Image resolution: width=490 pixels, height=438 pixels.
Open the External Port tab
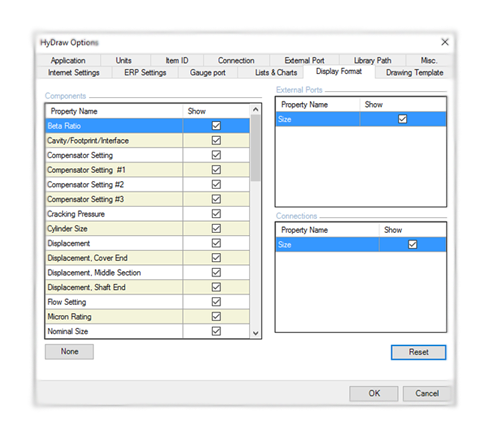tap(304, 60)
